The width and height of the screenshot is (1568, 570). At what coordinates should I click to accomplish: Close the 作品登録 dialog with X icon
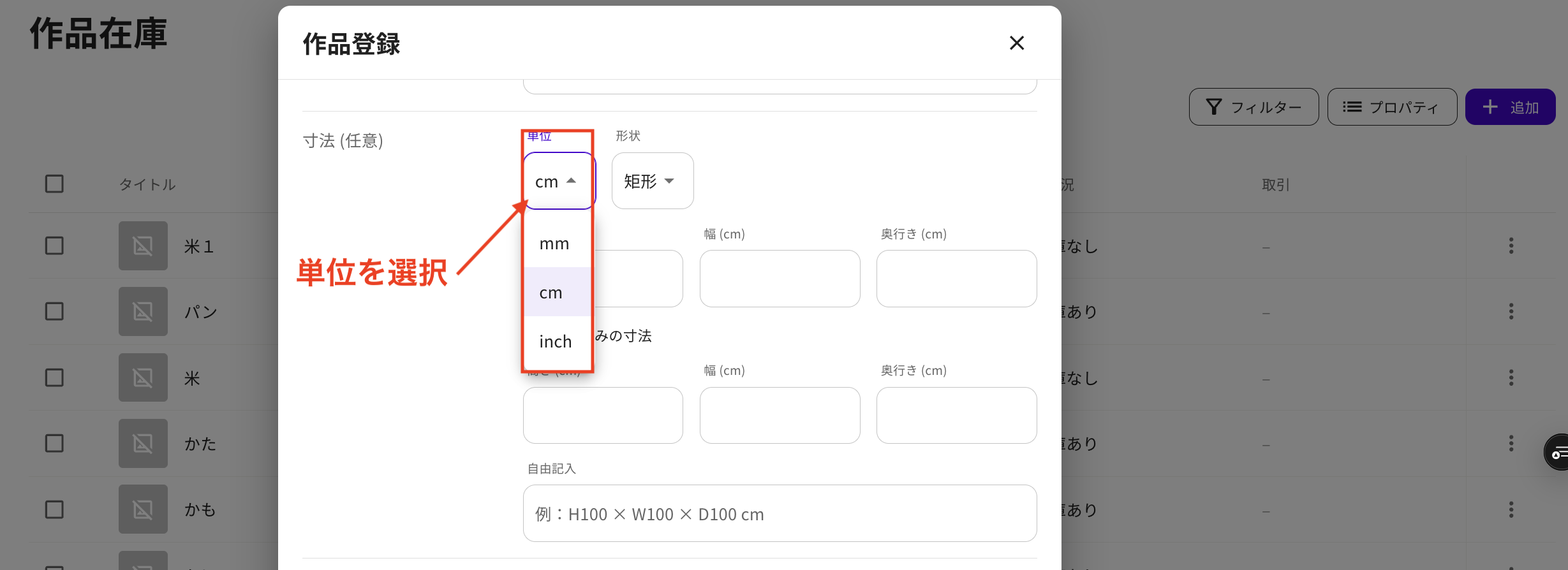1016,43
